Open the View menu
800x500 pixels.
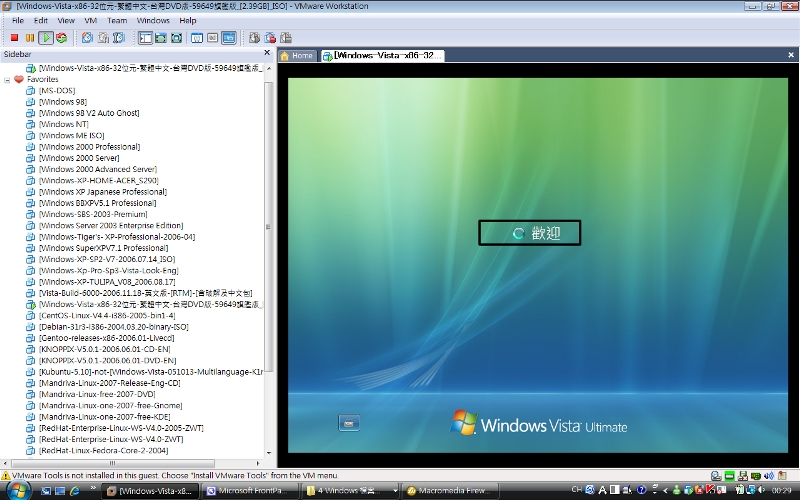click(x=66, y=20)
